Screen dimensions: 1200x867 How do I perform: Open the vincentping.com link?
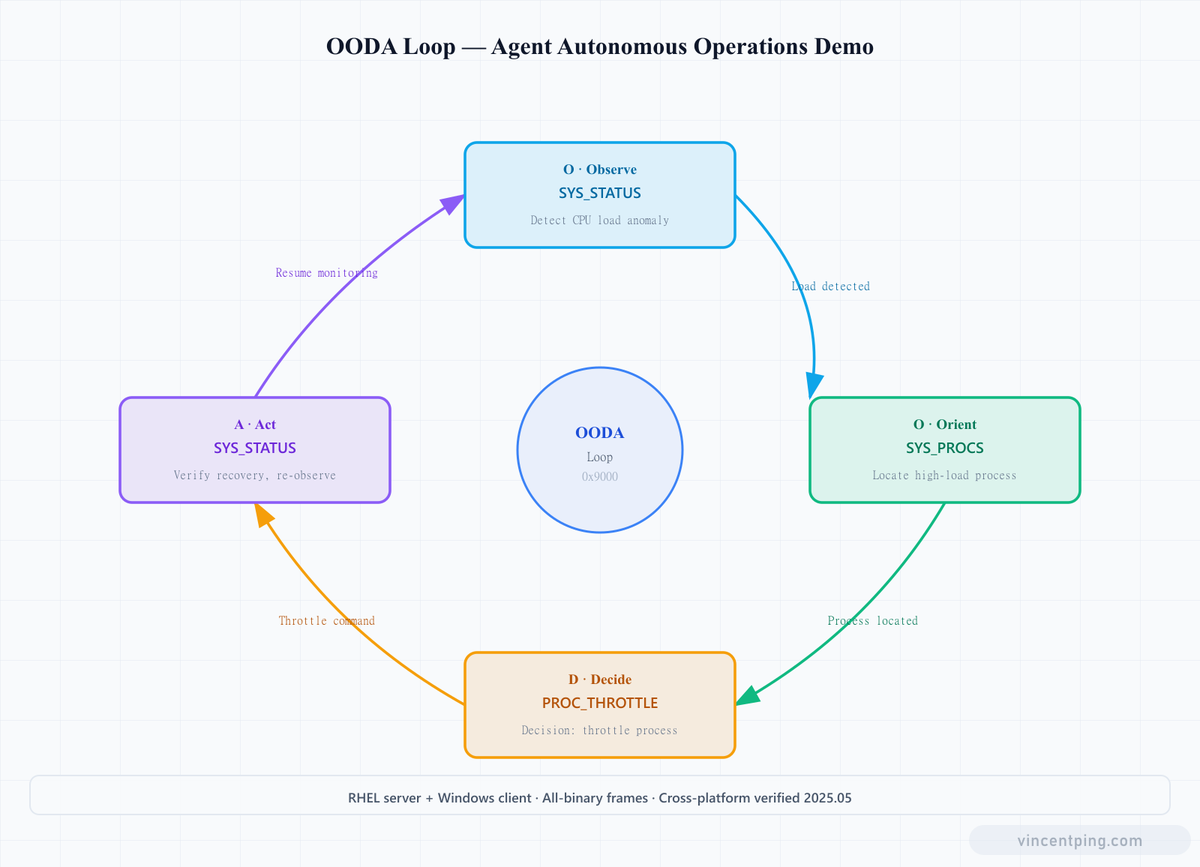click(1080, 841)
